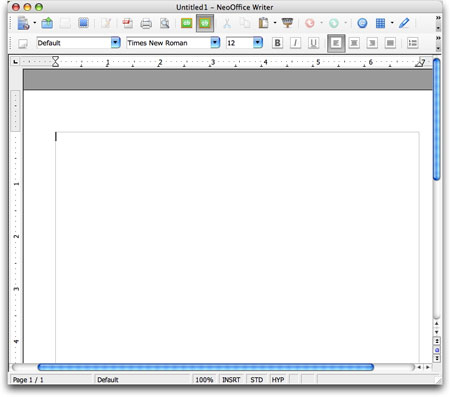Open the Paste options dropdown arrow
Screen dimensions: 450x397
tap(275, 23)
